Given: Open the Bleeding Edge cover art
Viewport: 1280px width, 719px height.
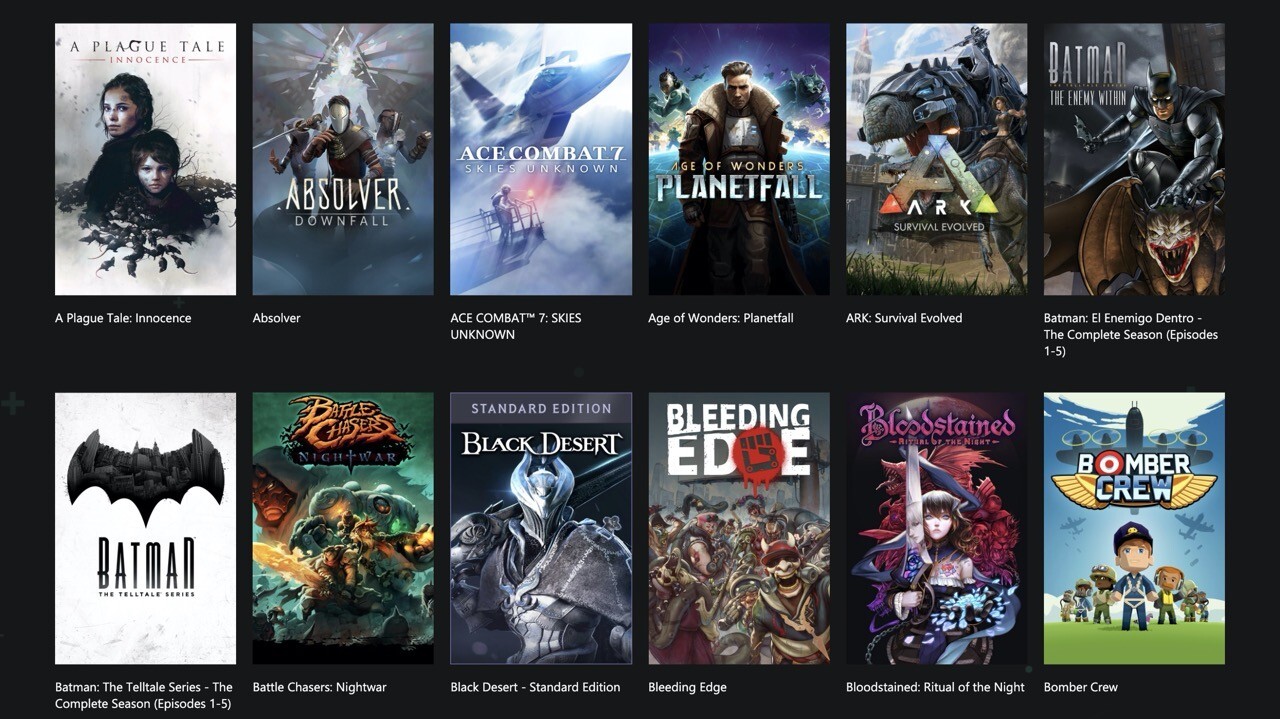Looking at the screenshot, I should click(739, 528).
